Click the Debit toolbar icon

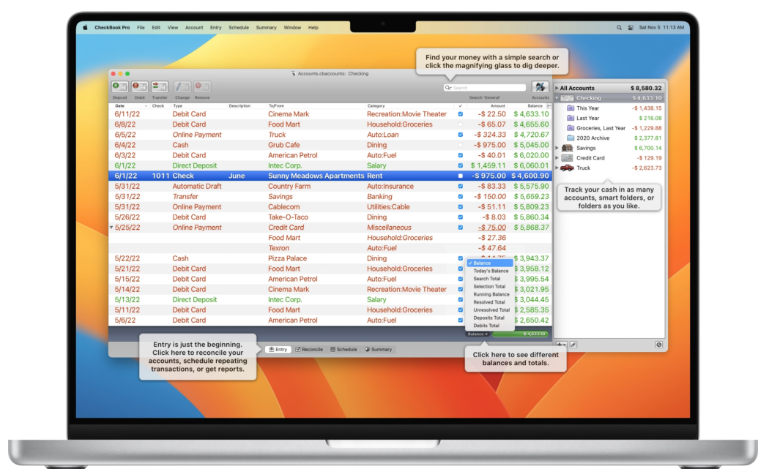click(x=139, y=88)
